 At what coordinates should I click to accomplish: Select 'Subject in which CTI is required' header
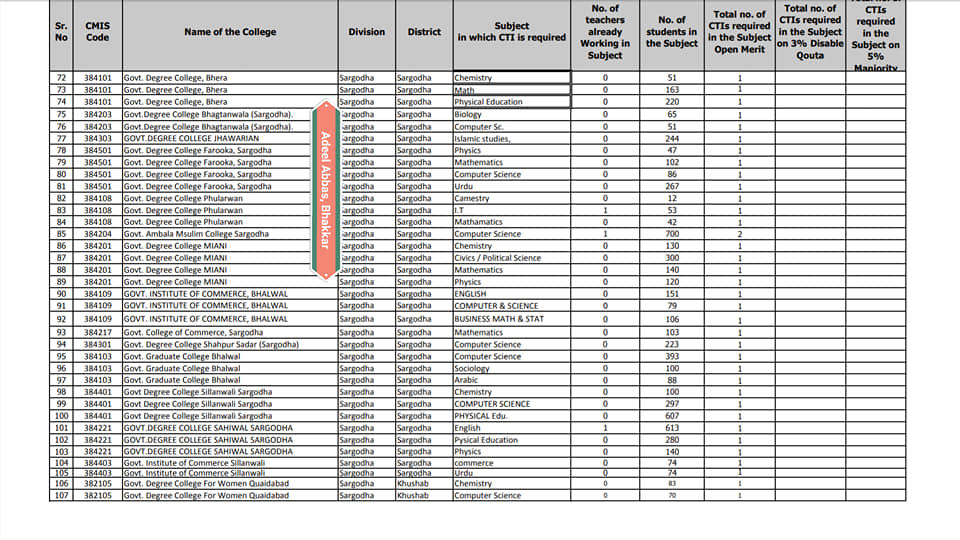point(511,32)
